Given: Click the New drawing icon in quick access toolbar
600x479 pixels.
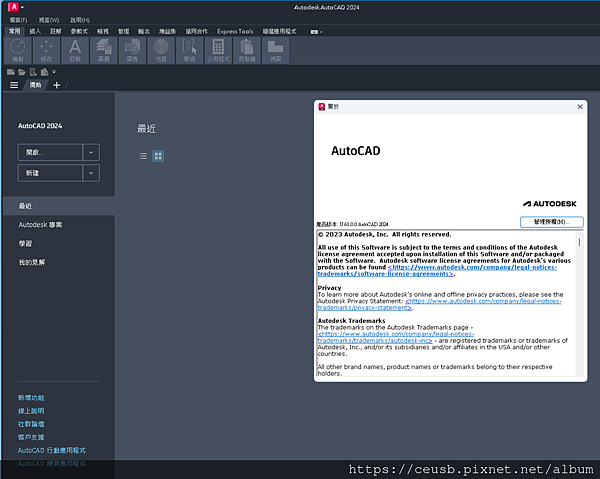Looking at the screenshot, I should pos(11,72).
